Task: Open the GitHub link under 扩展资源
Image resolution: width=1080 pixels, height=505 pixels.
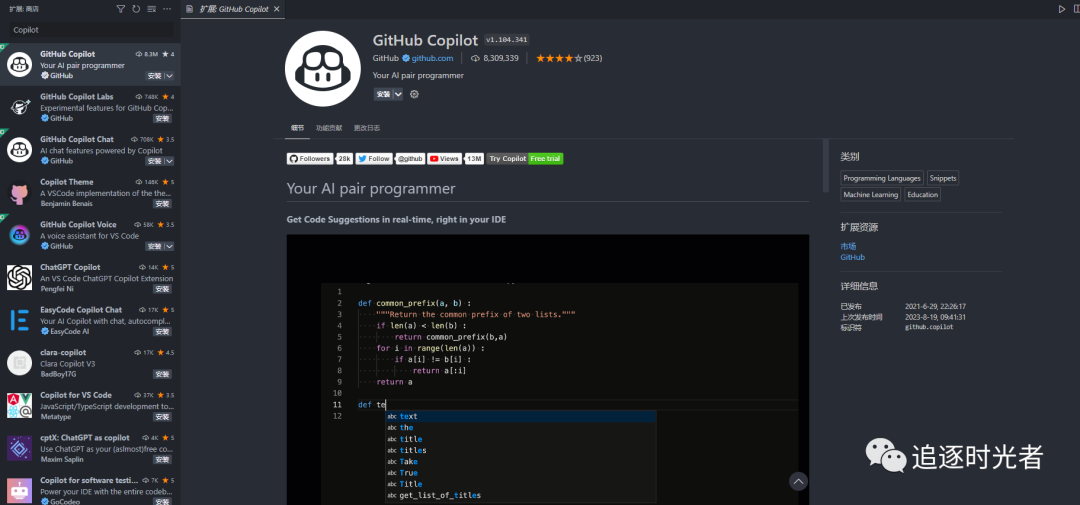Action: (x=852, y=258)
